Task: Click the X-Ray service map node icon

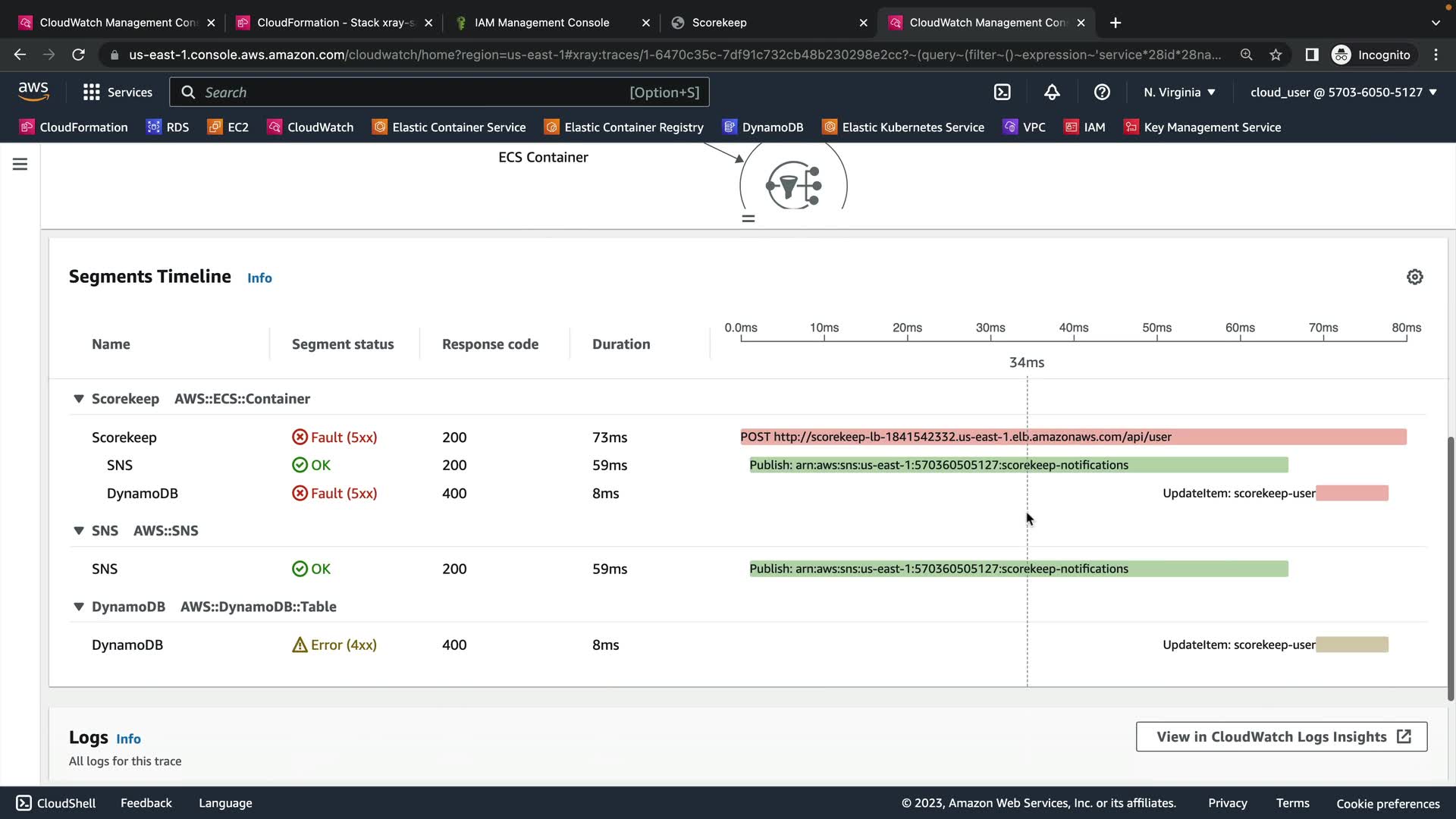Action: (x=793, y=184)
